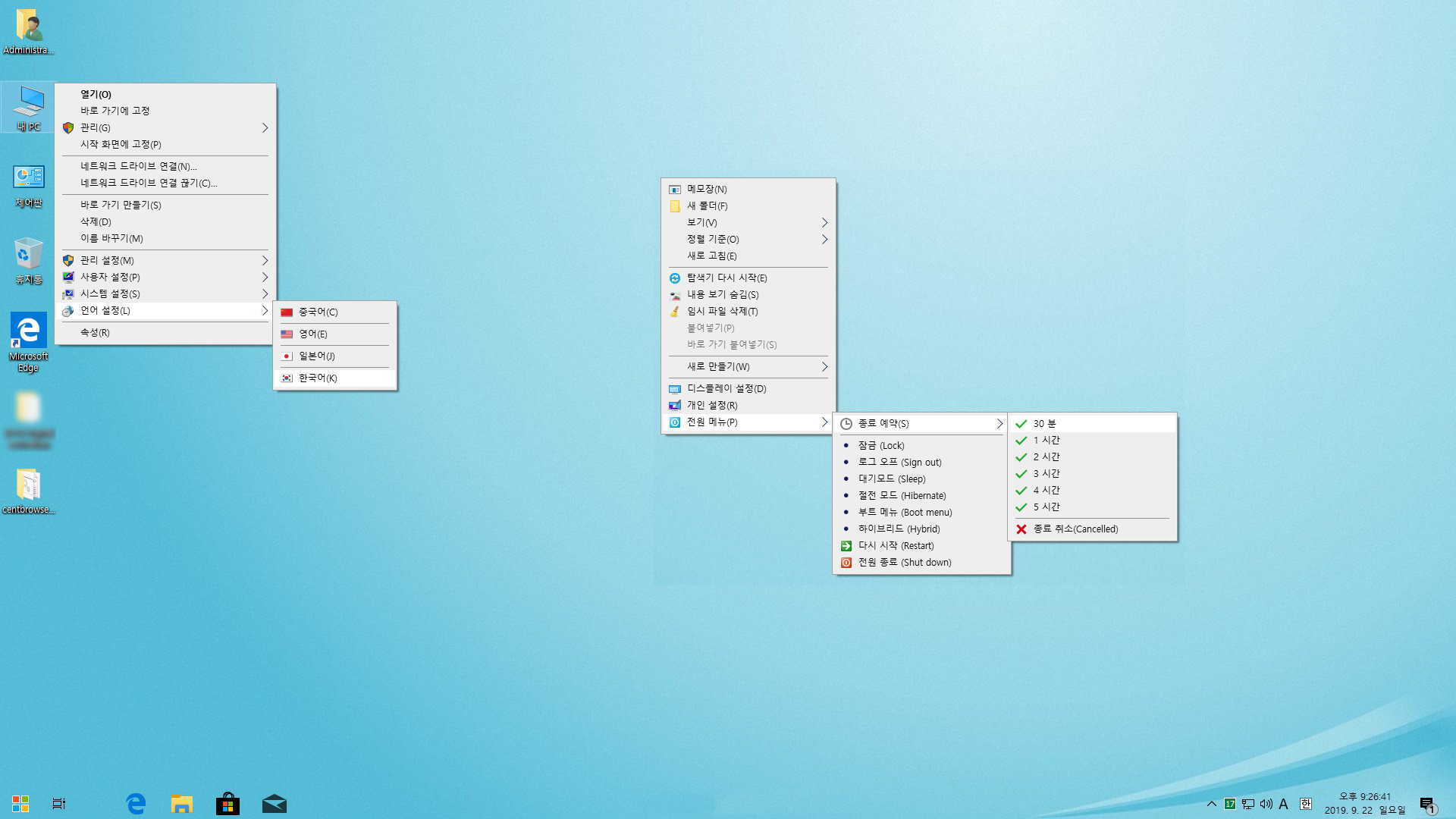Select the 절전 모드 (Hibernate) option
Image resolution: width=1456 pixels, height=819 pixels.
[x=921, y=495]
